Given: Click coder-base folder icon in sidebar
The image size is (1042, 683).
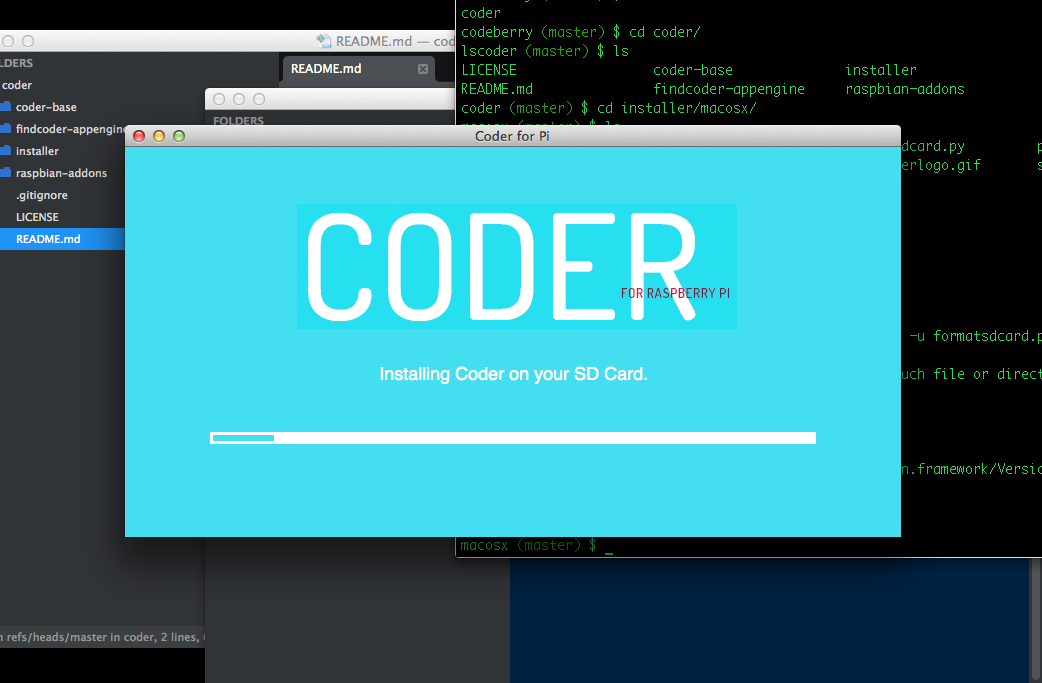Looking at the screenshot, I should click(5, 106).
